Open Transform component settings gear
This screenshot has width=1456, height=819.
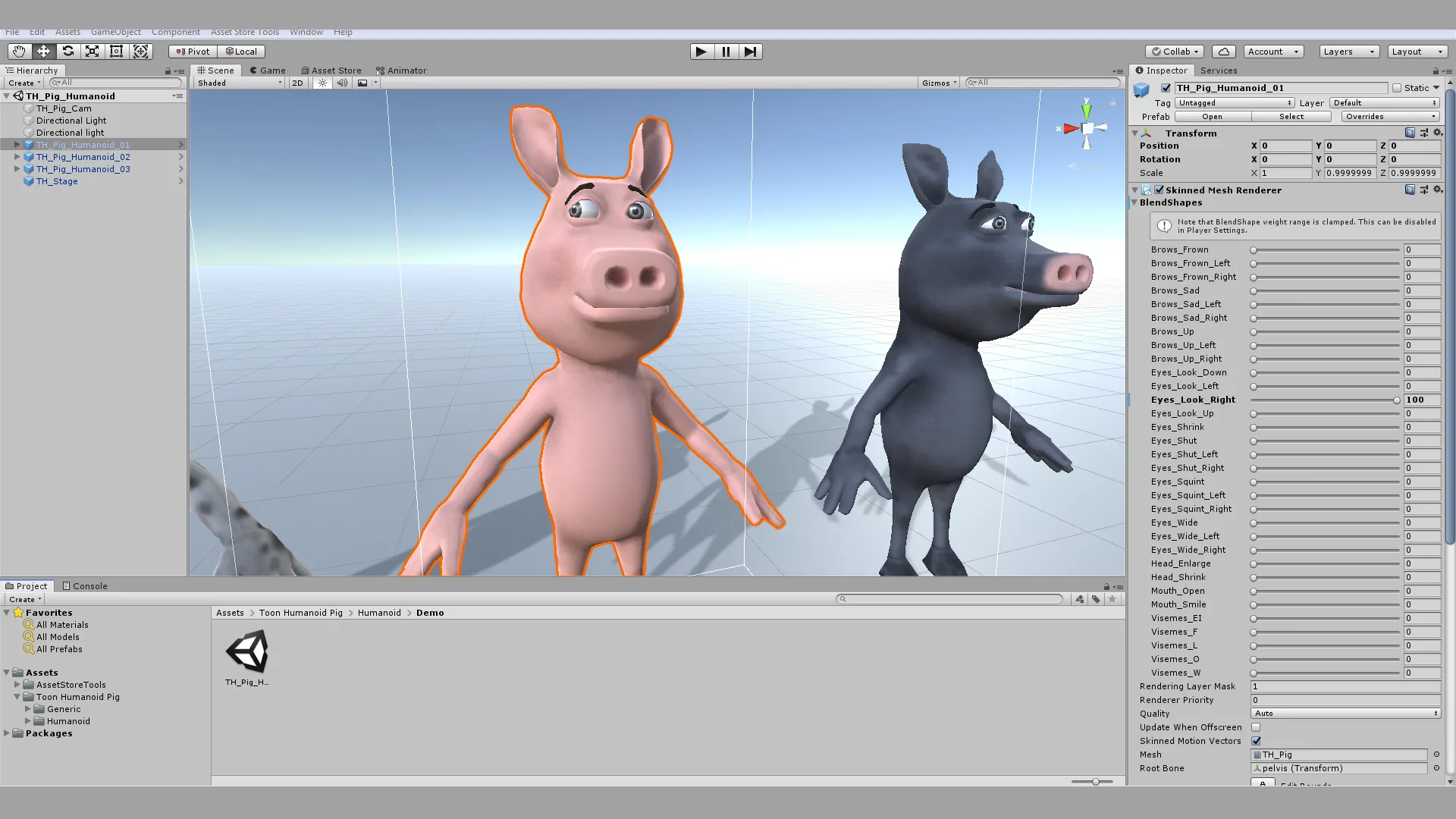click(x=1438, y=133)
